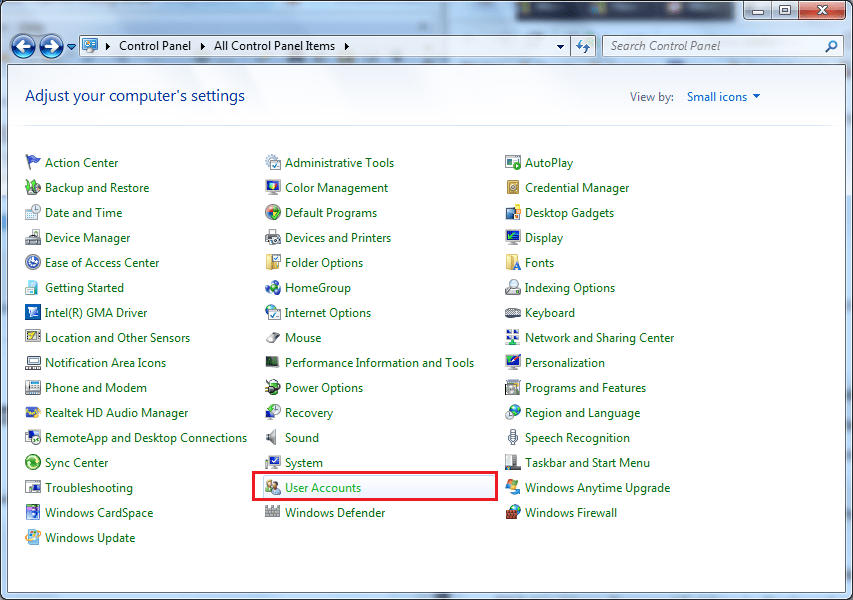Click the Date and Time clock icon

tap(33, 212)
